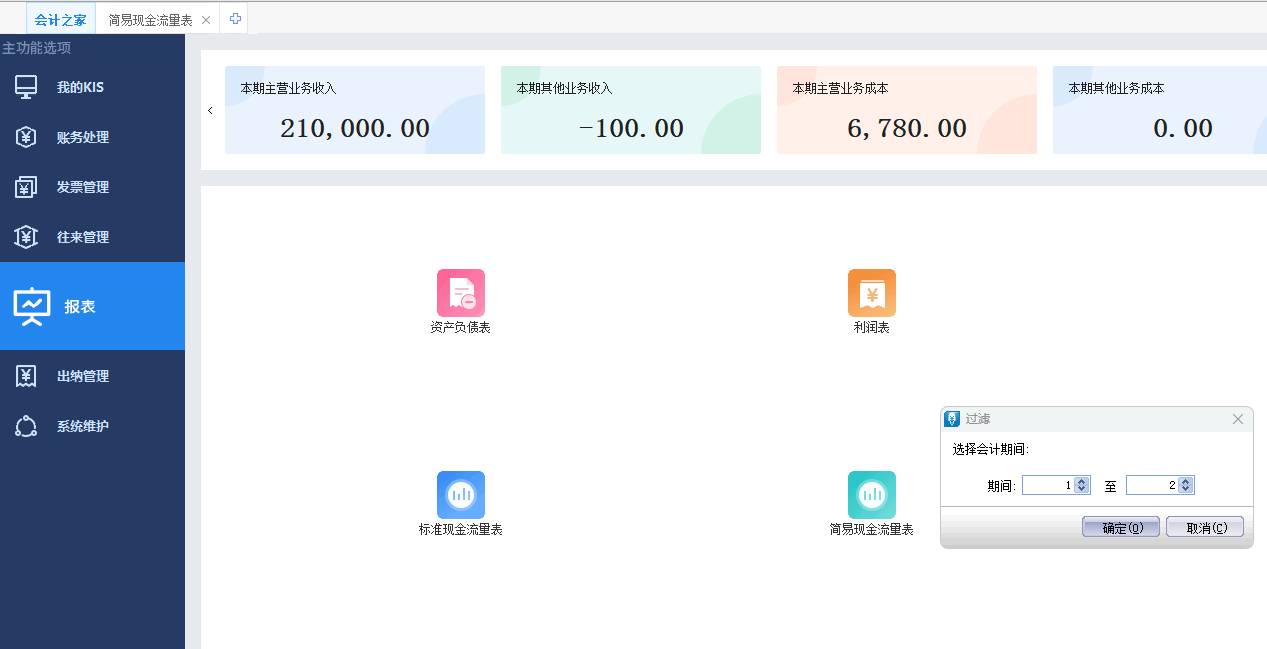Open 发票管理 in the sidebar
Screen dimensions: 1267x649
click(x=82, y=187)
